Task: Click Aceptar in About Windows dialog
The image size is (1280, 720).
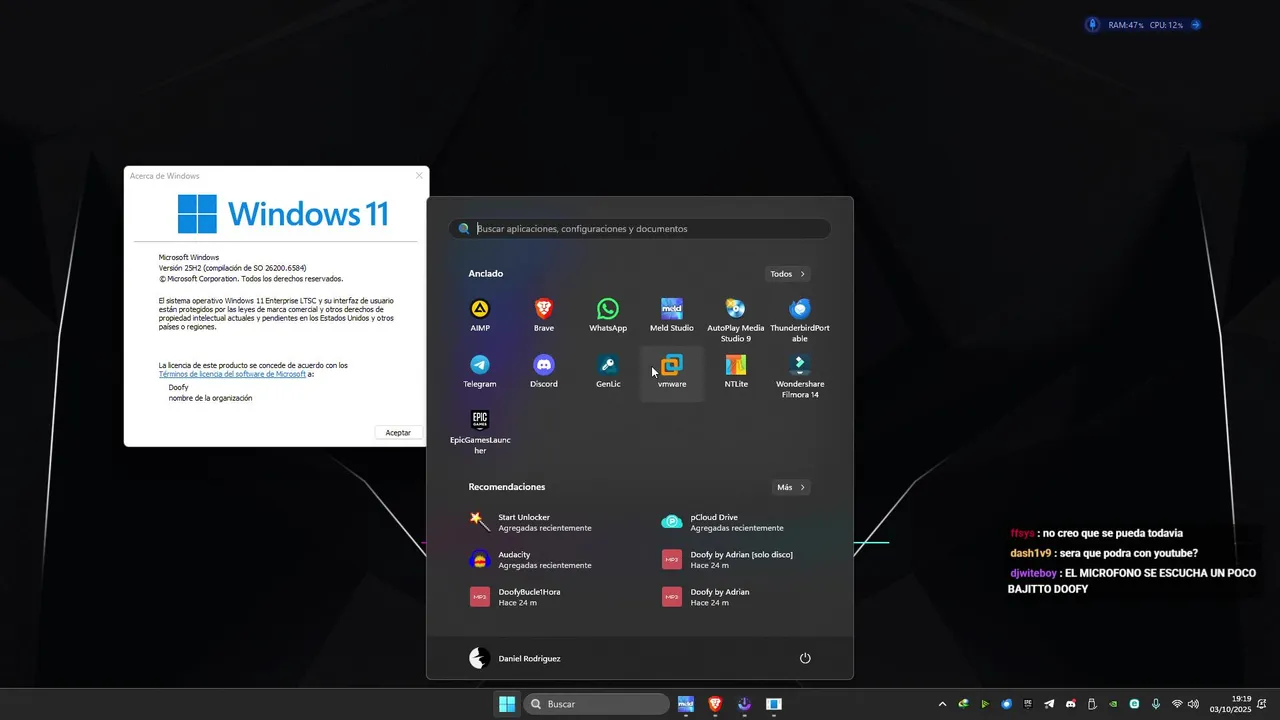Action: tap(398, 432)
